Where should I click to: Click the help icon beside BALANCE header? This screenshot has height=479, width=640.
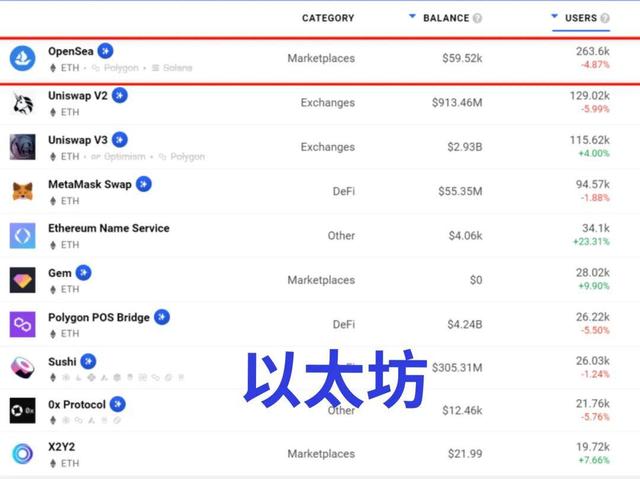coord(477,18)
